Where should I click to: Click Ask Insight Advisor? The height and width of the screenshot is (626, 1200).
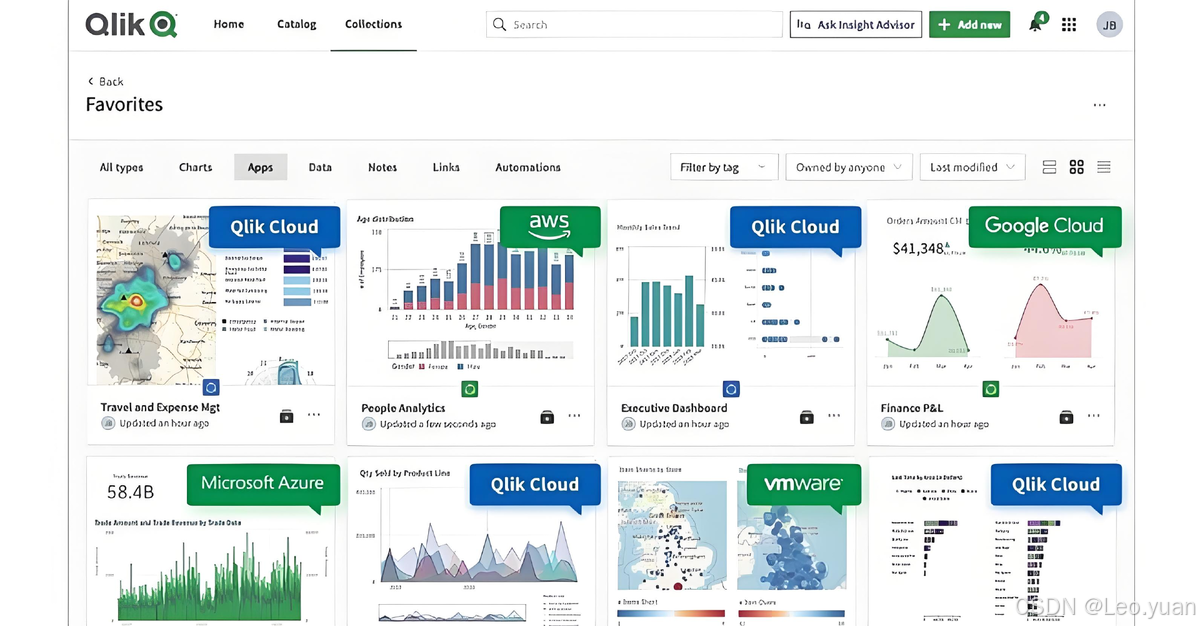(855, 25)
